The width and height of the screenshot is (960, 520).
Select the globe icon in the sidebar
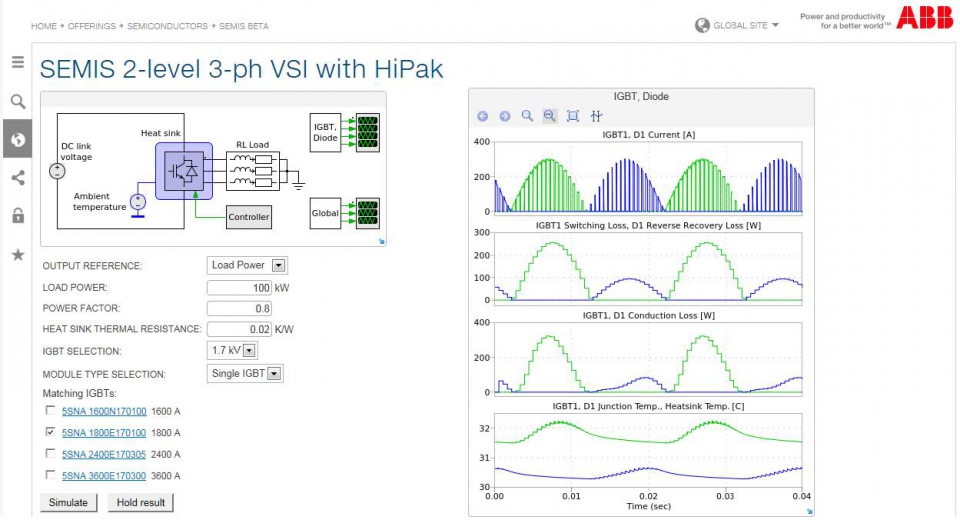point(18,139)
